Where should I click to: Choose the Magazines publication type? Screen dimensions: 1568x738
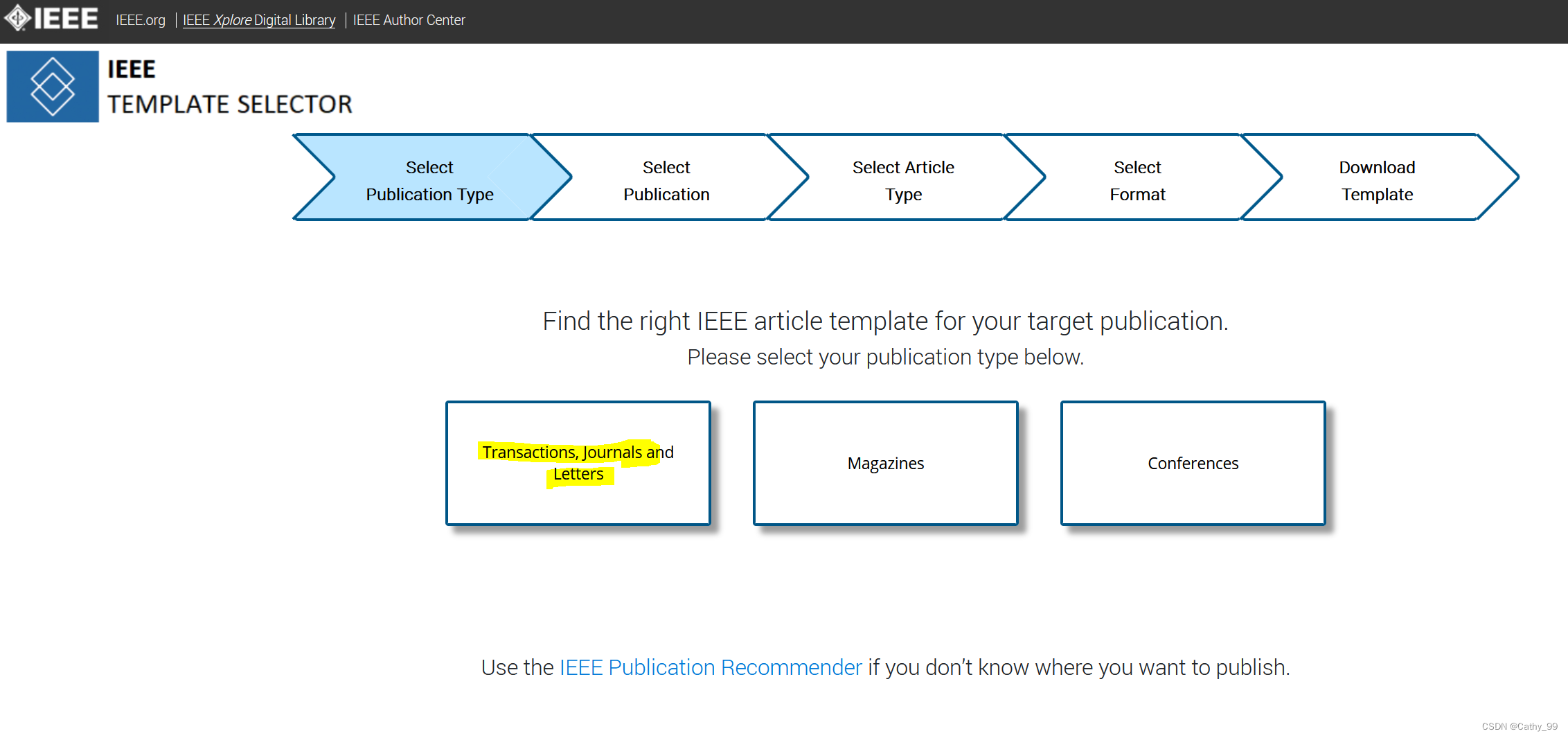tap(885, 463)
